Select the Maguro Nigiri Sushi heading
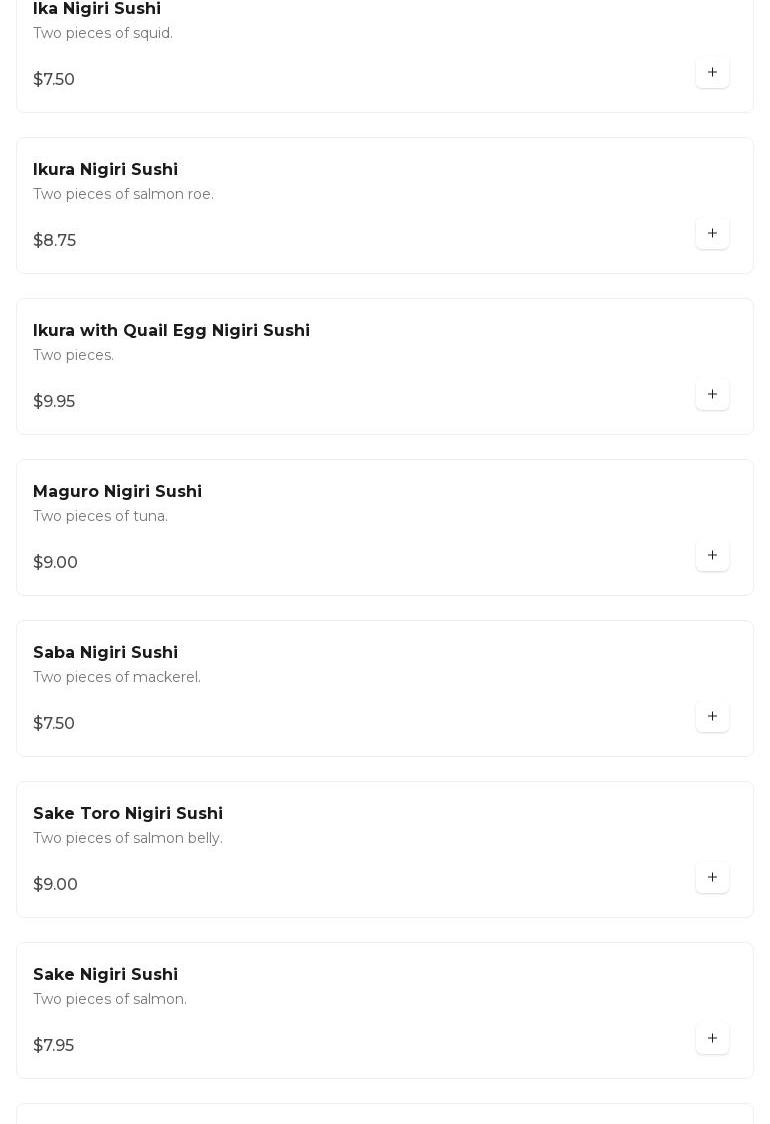Image resolution: width=770 pixels, height=1124 pixels. click(x=117, y=492)
